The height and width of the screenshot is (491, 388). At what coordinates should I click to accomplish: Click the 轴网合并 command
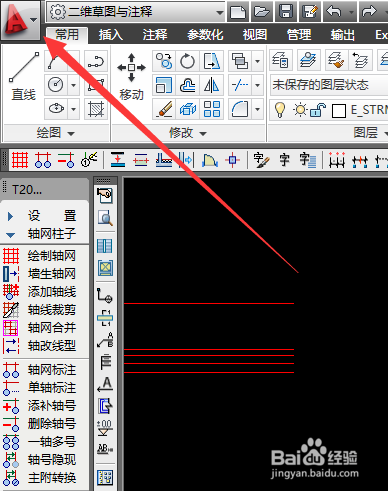click(x=40, y=328)
